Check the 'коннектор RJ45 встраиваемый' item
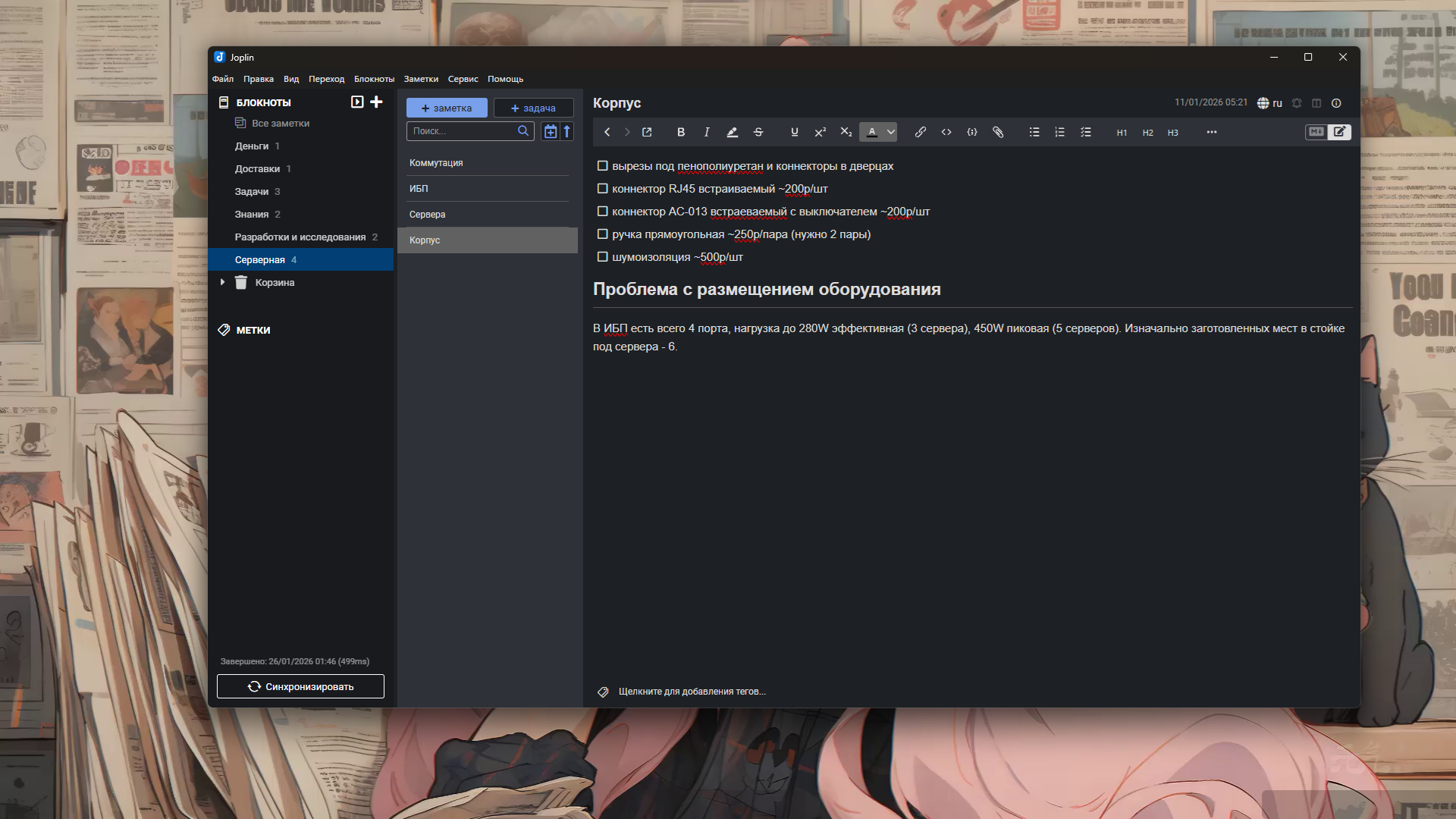The image size is (1456, 819). coord(602,188)
